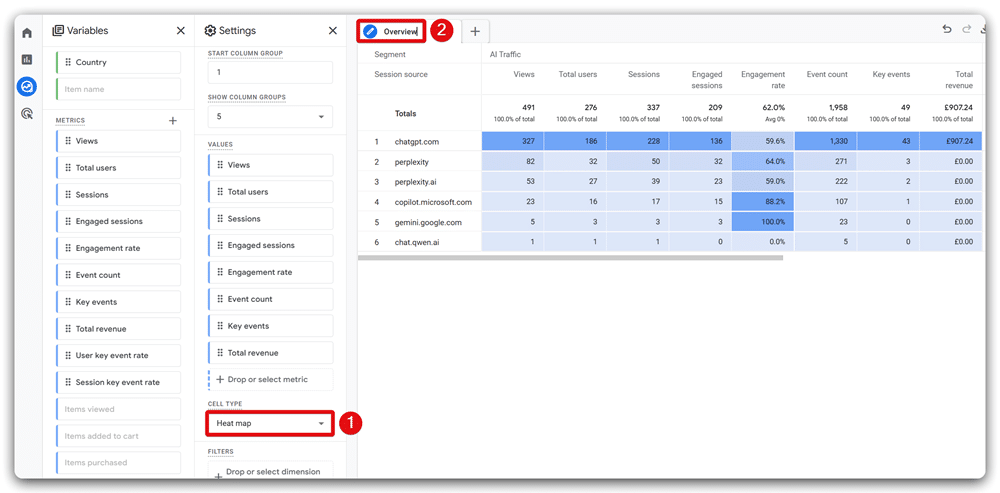Click Key events chip in Values
Image resolution: width=1000 pixels, height=493 pixels.
tap(270, 325)
